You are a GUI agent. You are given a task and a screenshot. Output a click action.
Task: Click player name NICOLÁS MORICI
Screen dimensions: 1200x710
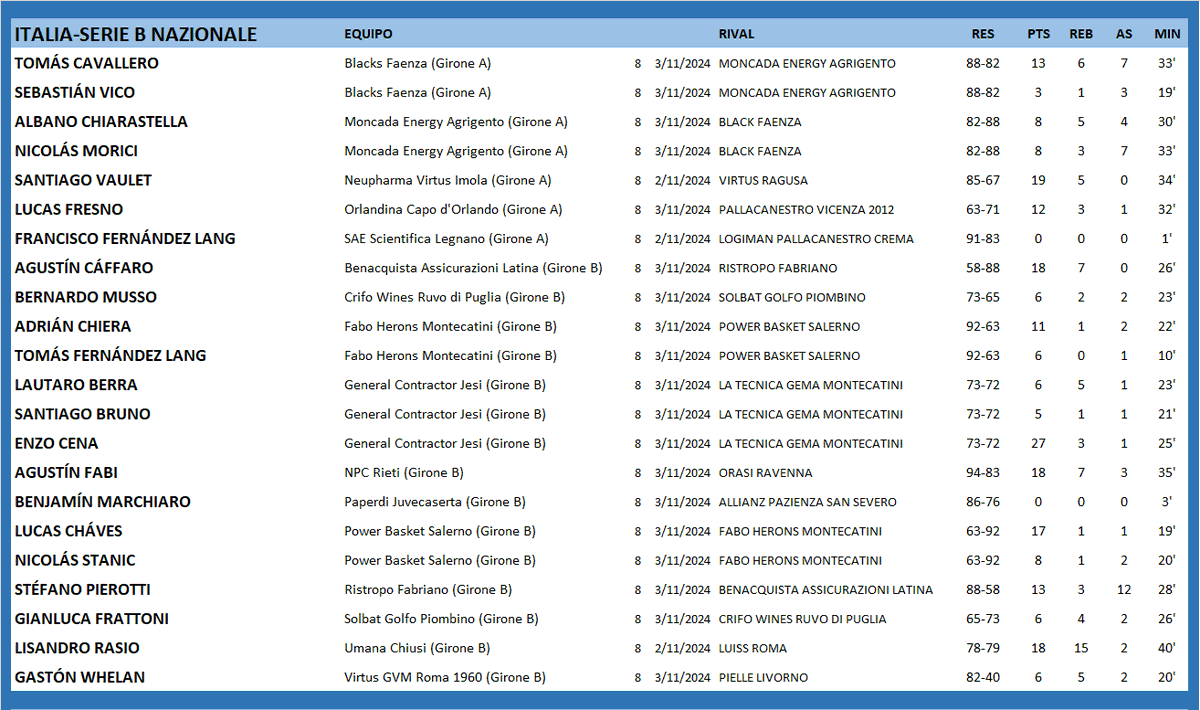click(x=76, y=151)
